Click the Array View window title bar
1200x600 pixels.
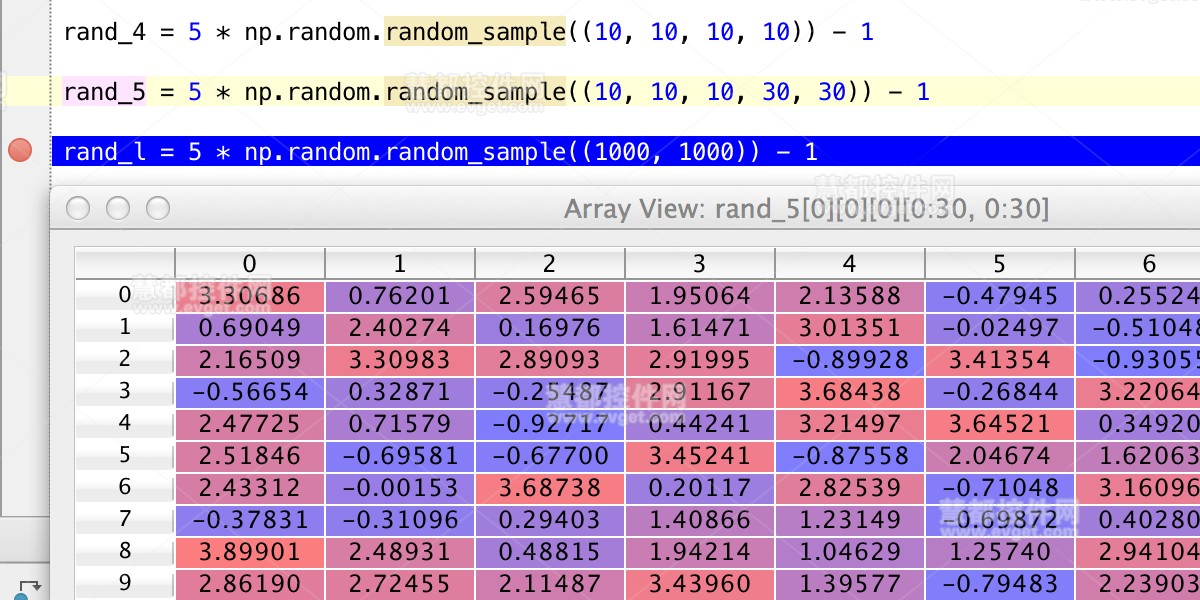[625, 209]
